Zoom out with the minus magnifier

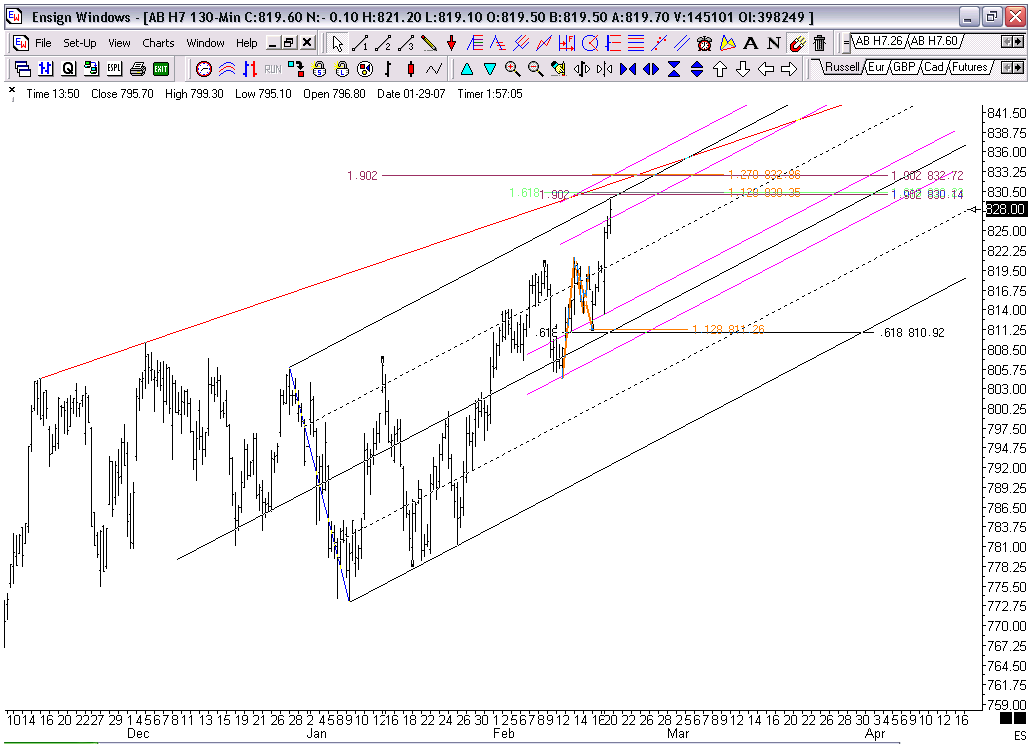pos(536,68)
